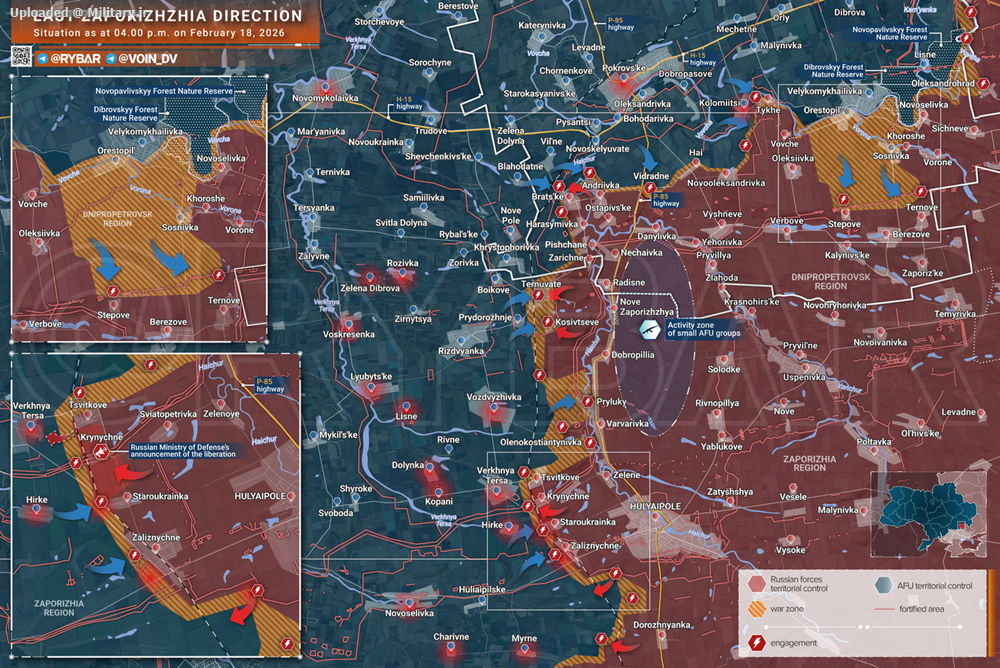
Task: Click the engagement icon left of Dorozhnyanka
Action: 601,638
